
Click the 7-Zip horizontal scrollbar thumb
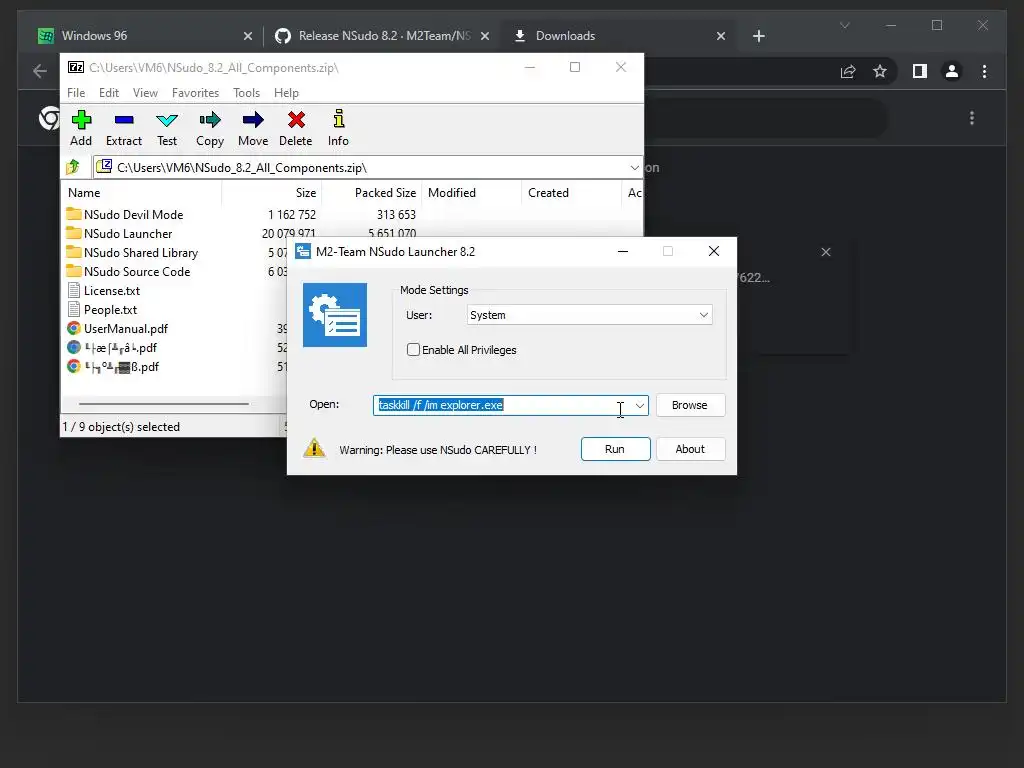tap(163, 404)
